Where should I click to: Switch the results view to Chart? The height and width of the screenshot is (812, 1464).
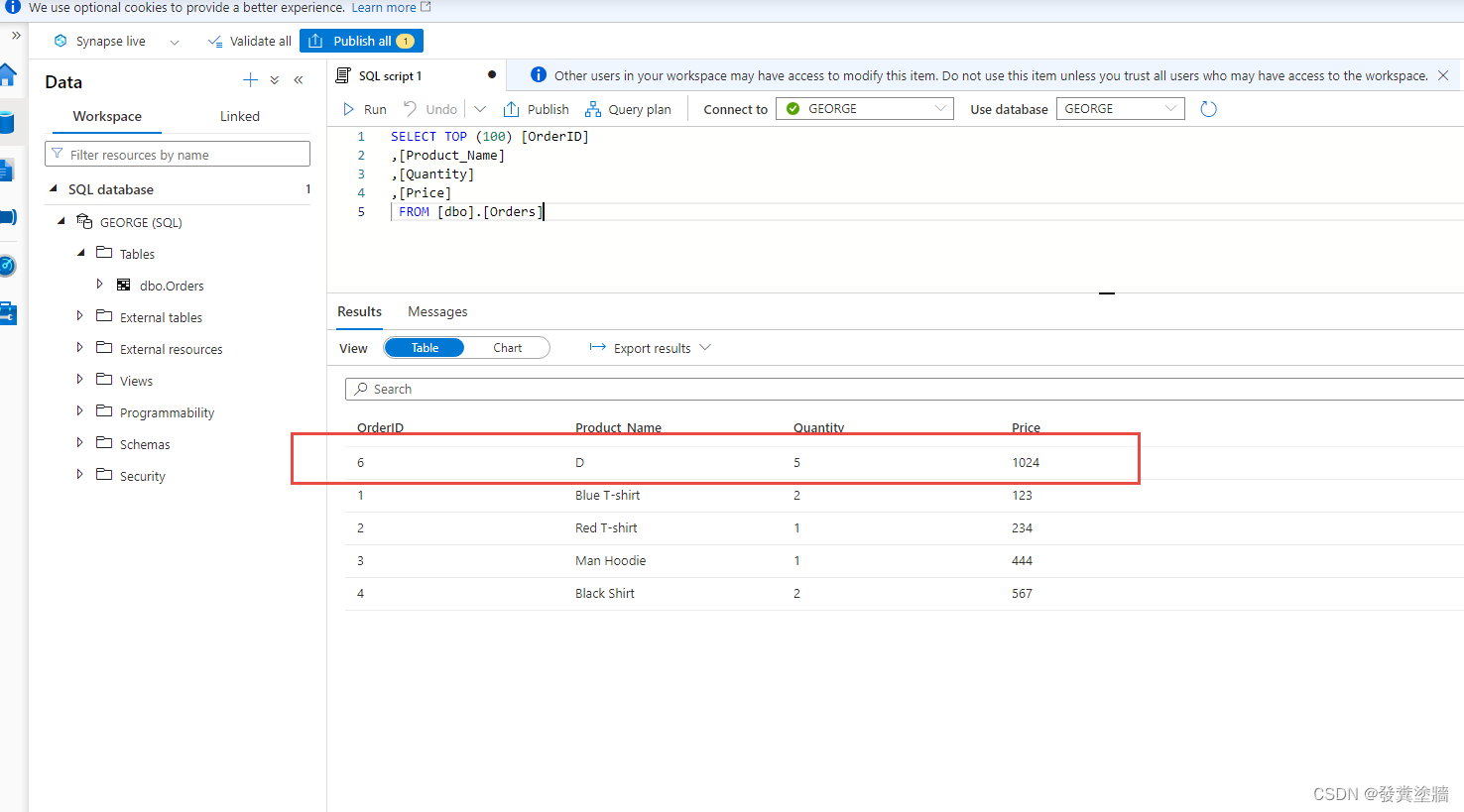point(508,347)
